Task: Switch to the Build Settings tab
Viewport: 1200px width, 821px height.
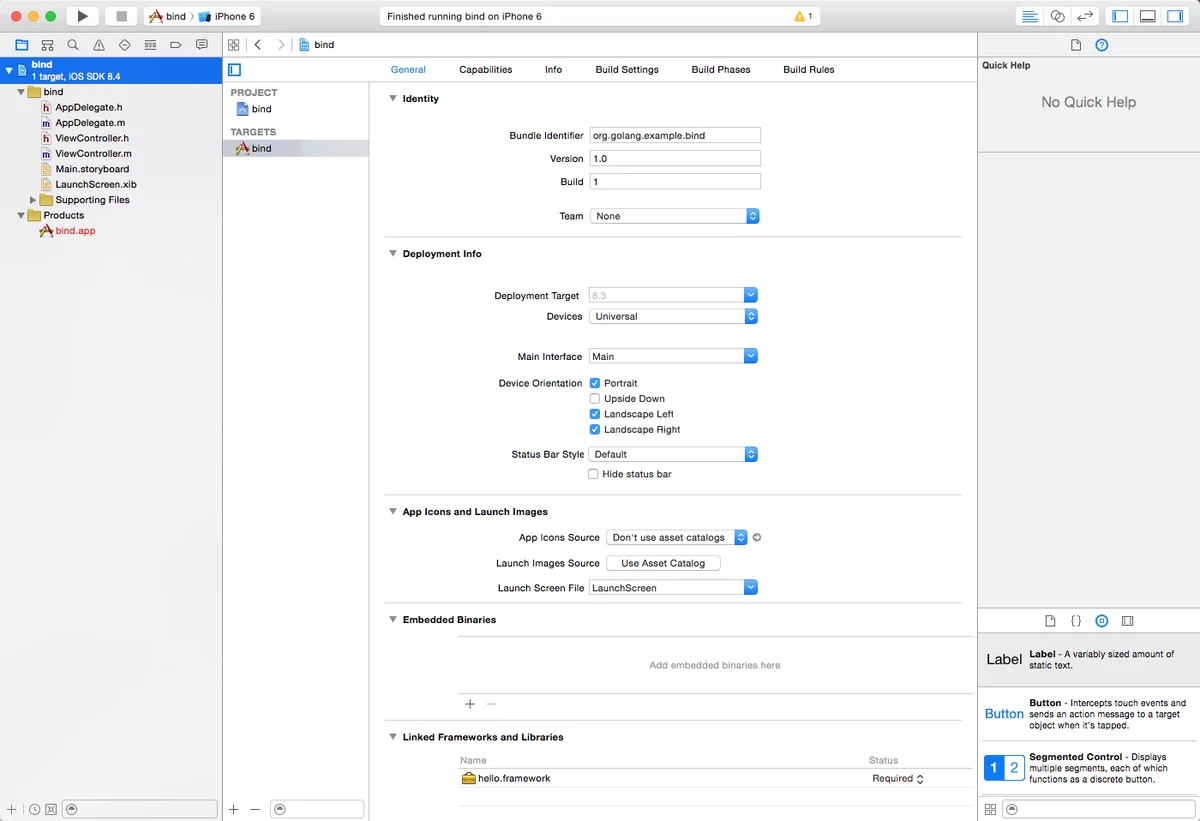Action: coord(627,70)
